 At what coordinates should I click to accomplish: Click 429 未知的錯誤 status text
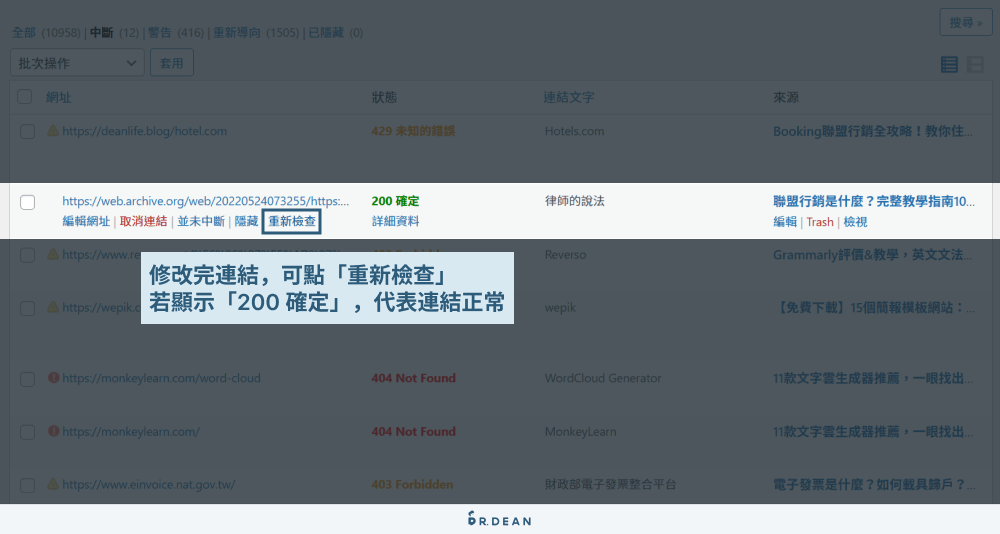413,131
